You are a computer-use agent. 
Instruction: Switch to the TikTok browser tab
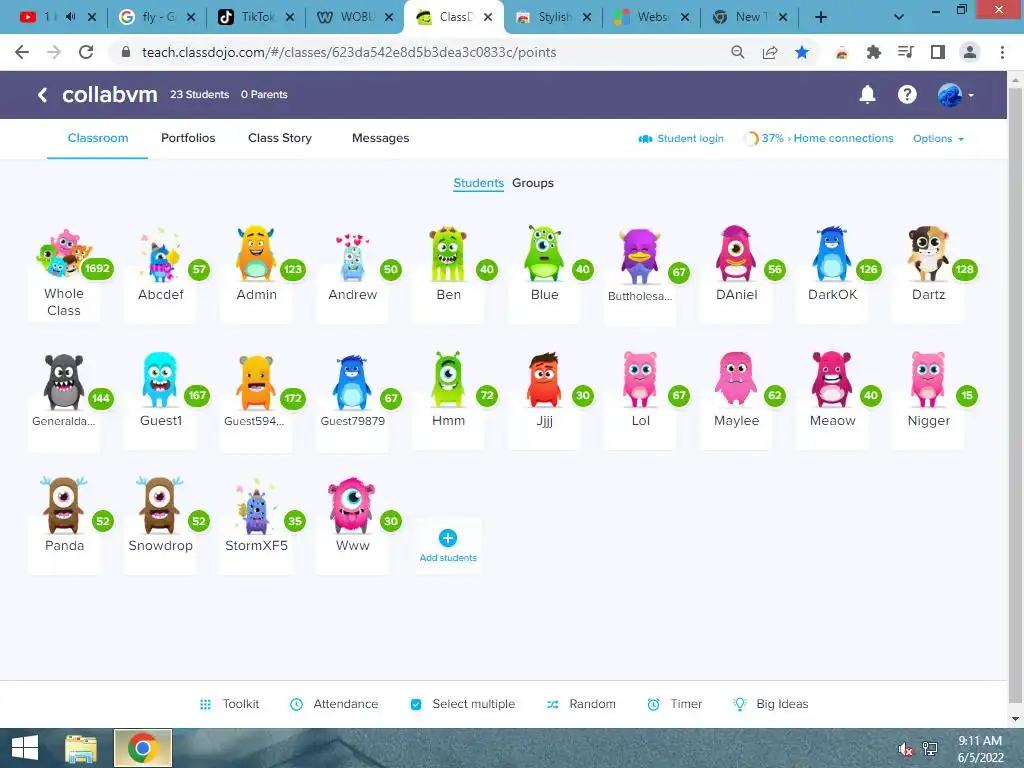256,17
